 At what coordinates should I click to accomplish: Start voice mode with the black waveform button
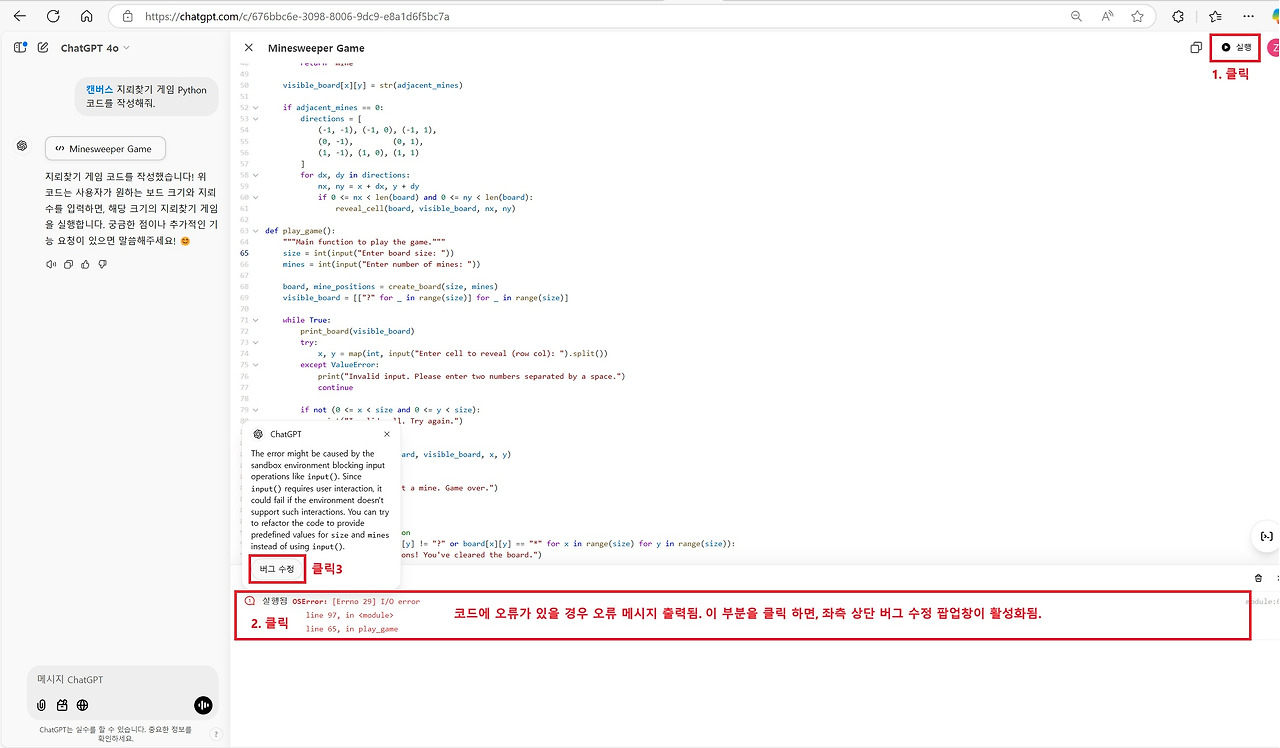point(203,705)
